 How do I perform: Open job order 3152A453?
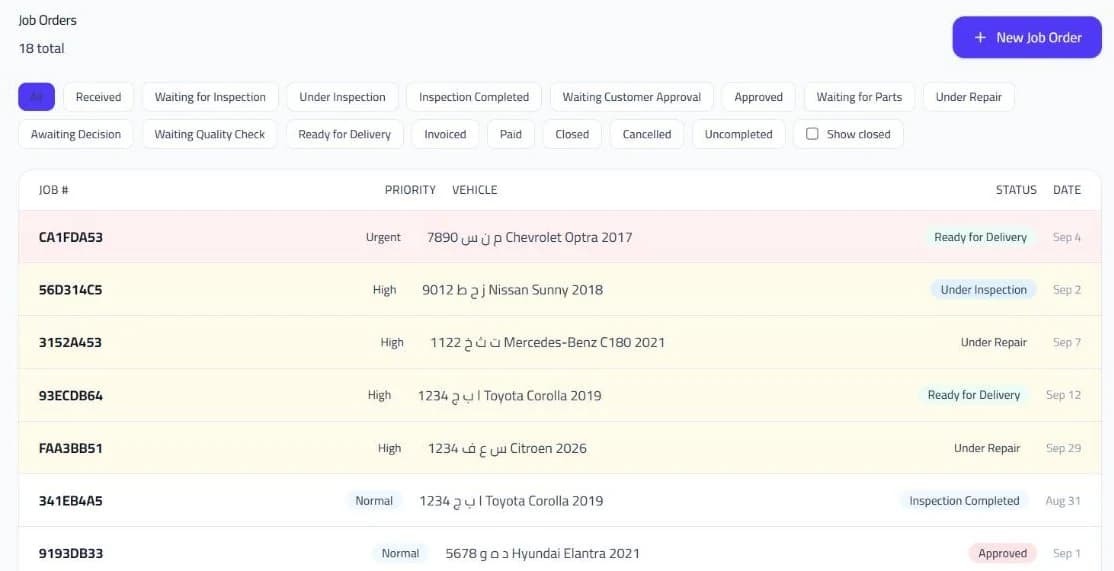pyautogui.click(x=560, y=342)
